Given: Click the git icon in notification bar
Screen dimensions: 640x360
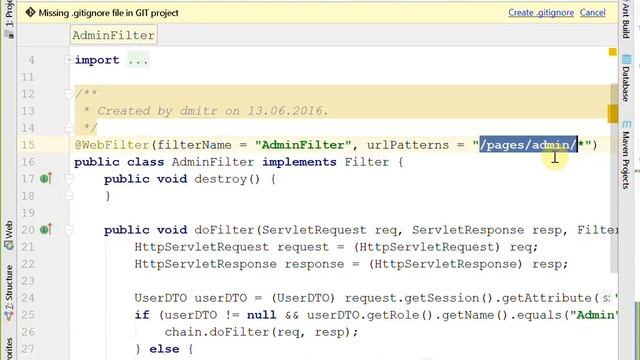Looking at the screenshot, I should pyautogui.click(x=30, y=13).
